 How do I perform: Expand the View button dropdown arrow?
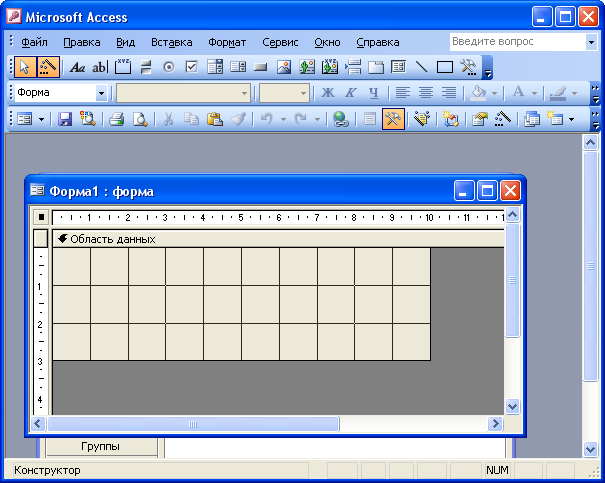(41, 119)
